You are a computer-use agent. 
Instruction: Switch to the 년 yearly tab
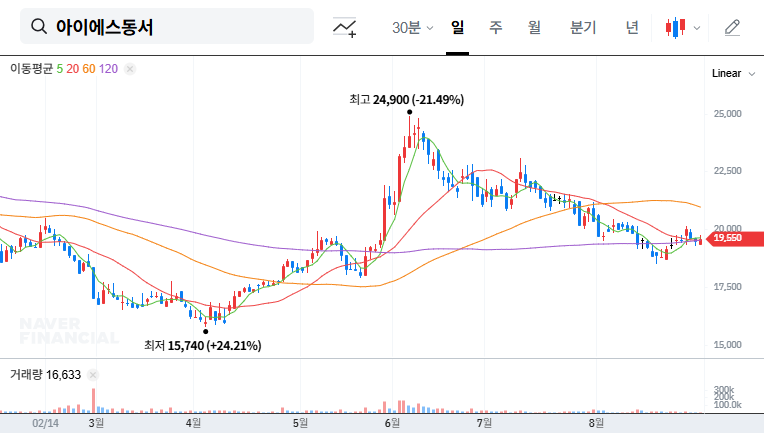[x=632, y=27]
